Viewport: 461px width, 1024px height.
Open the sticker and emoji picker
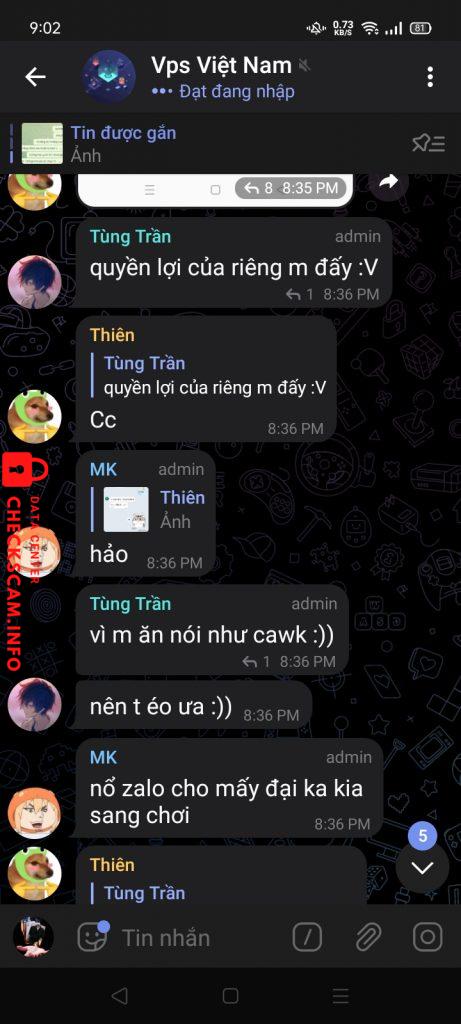tap(92, 938)
